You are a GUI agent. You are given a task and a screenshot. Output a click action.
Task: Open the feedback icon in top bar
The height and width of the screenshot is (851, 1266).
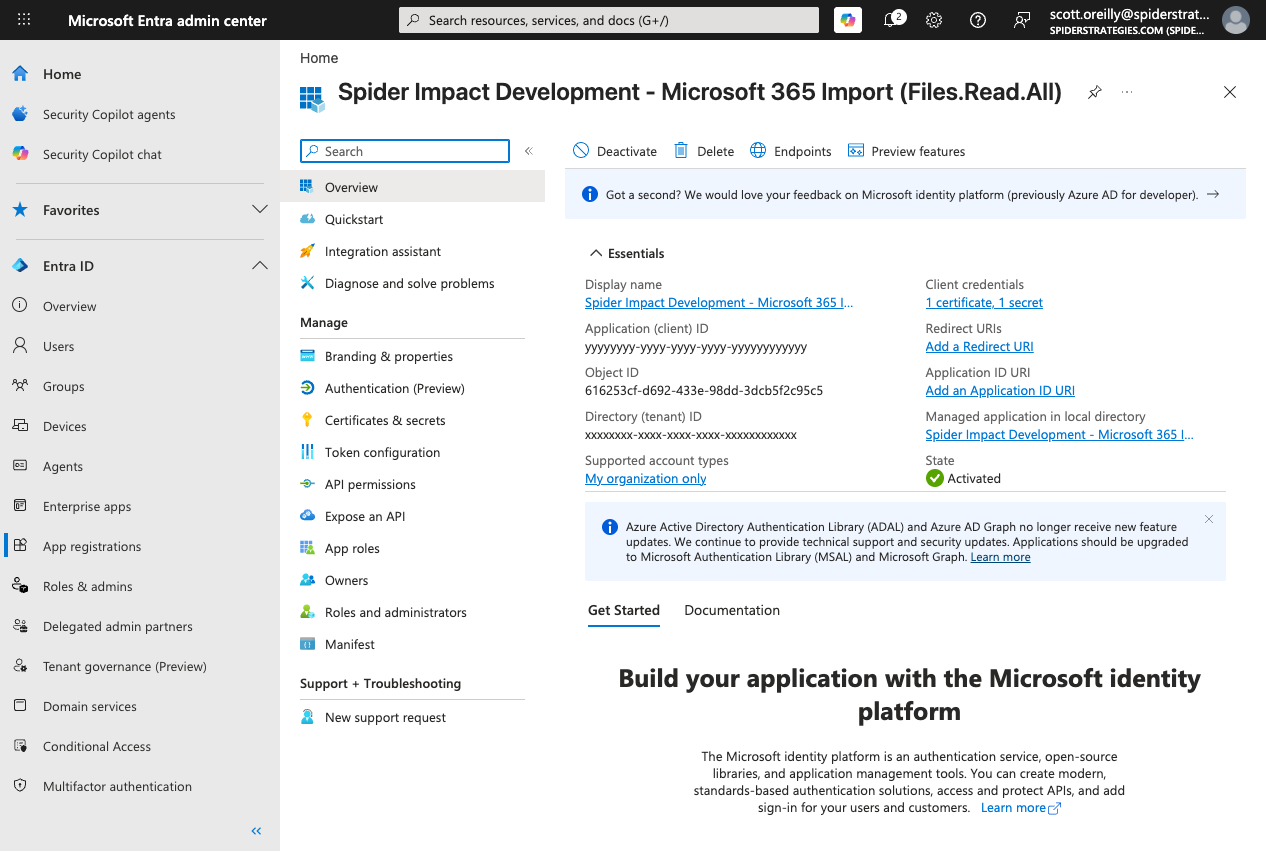click(1021, 20)
